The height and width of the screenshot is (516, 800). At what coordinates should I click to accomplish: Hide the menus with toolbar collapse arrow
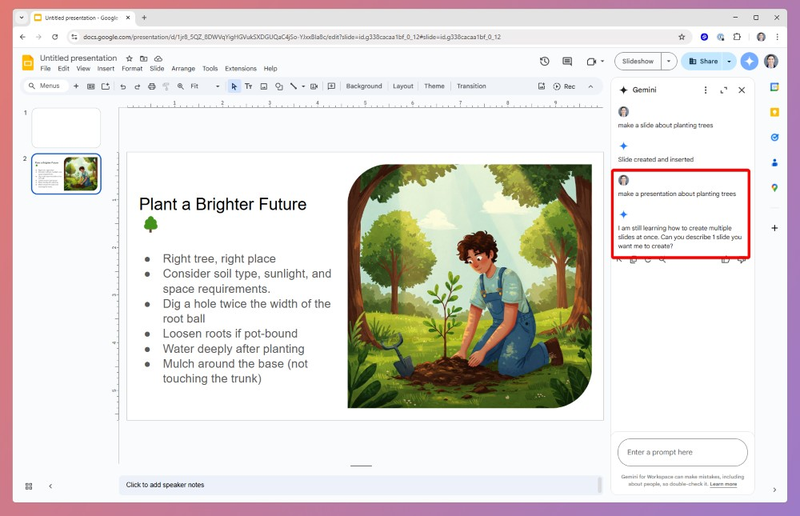point(591,86)
